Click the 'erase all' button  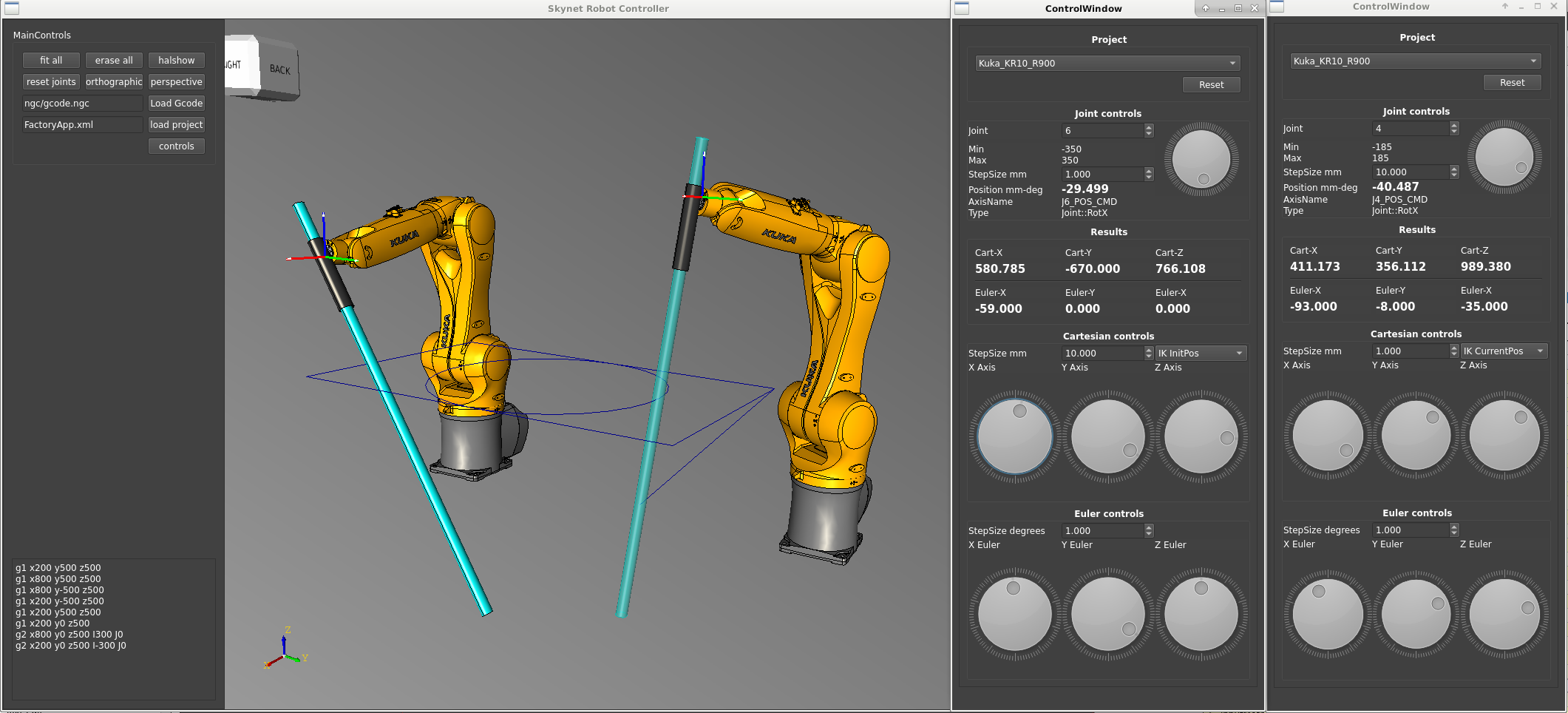[x=114, y=61]
